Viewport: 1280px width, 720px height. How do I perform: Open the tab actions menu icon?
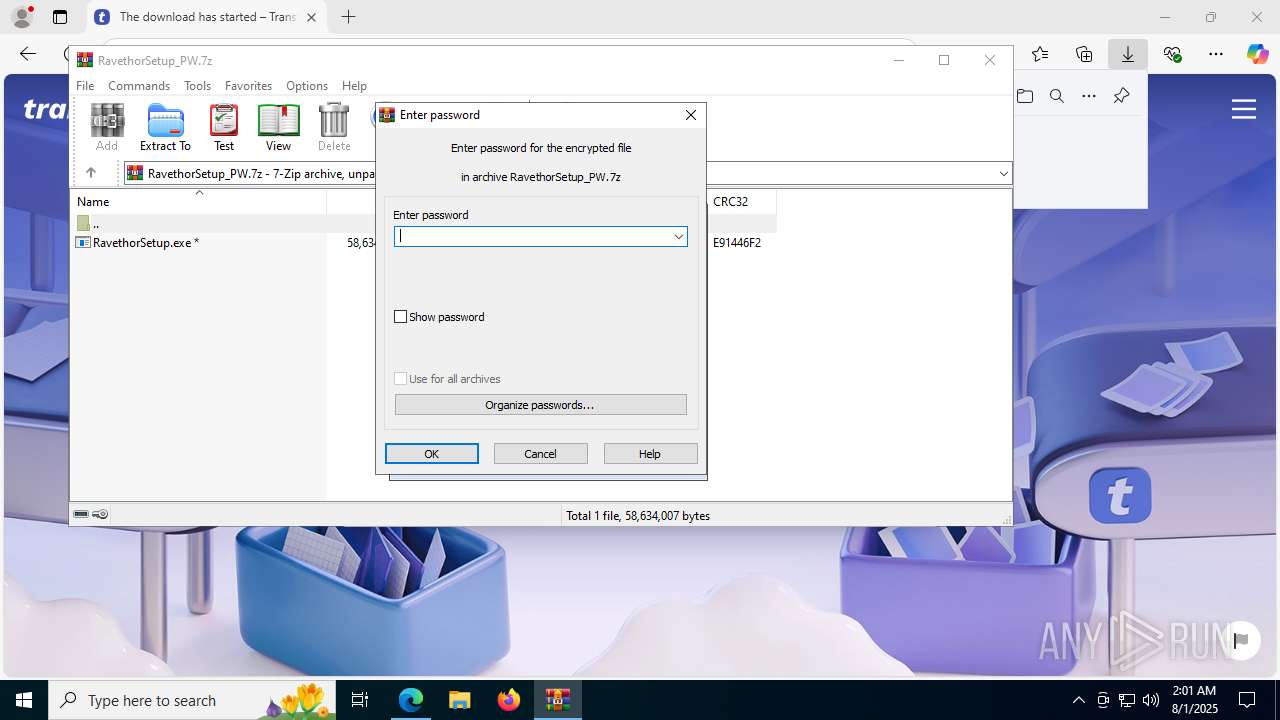pos(60,17)
